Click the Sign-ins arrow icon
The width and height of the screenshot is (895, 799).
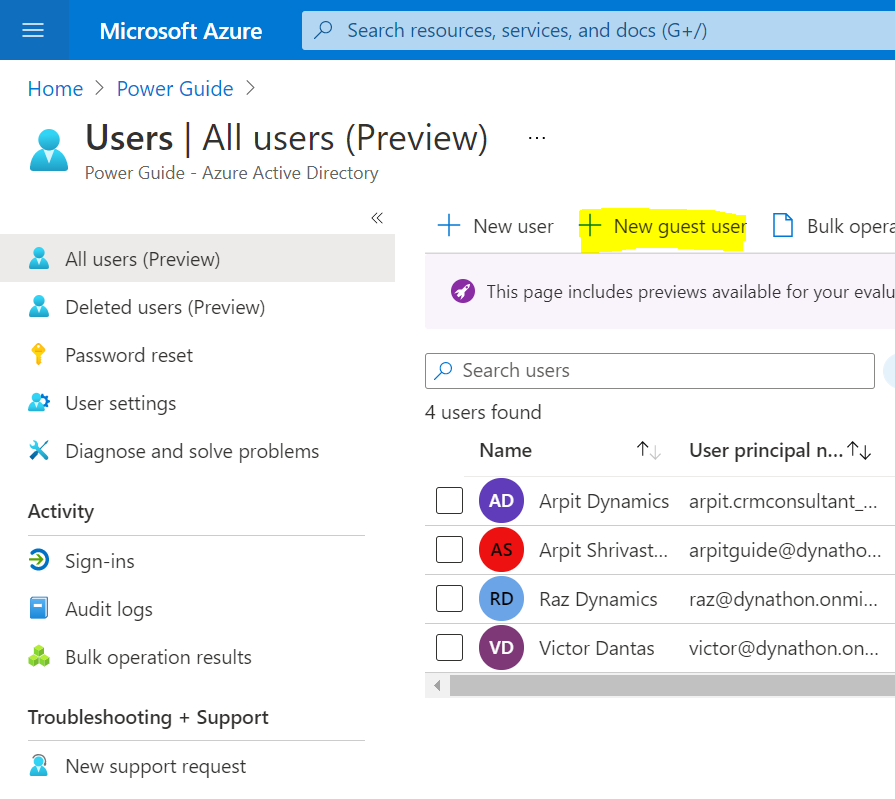pos(39,561)
